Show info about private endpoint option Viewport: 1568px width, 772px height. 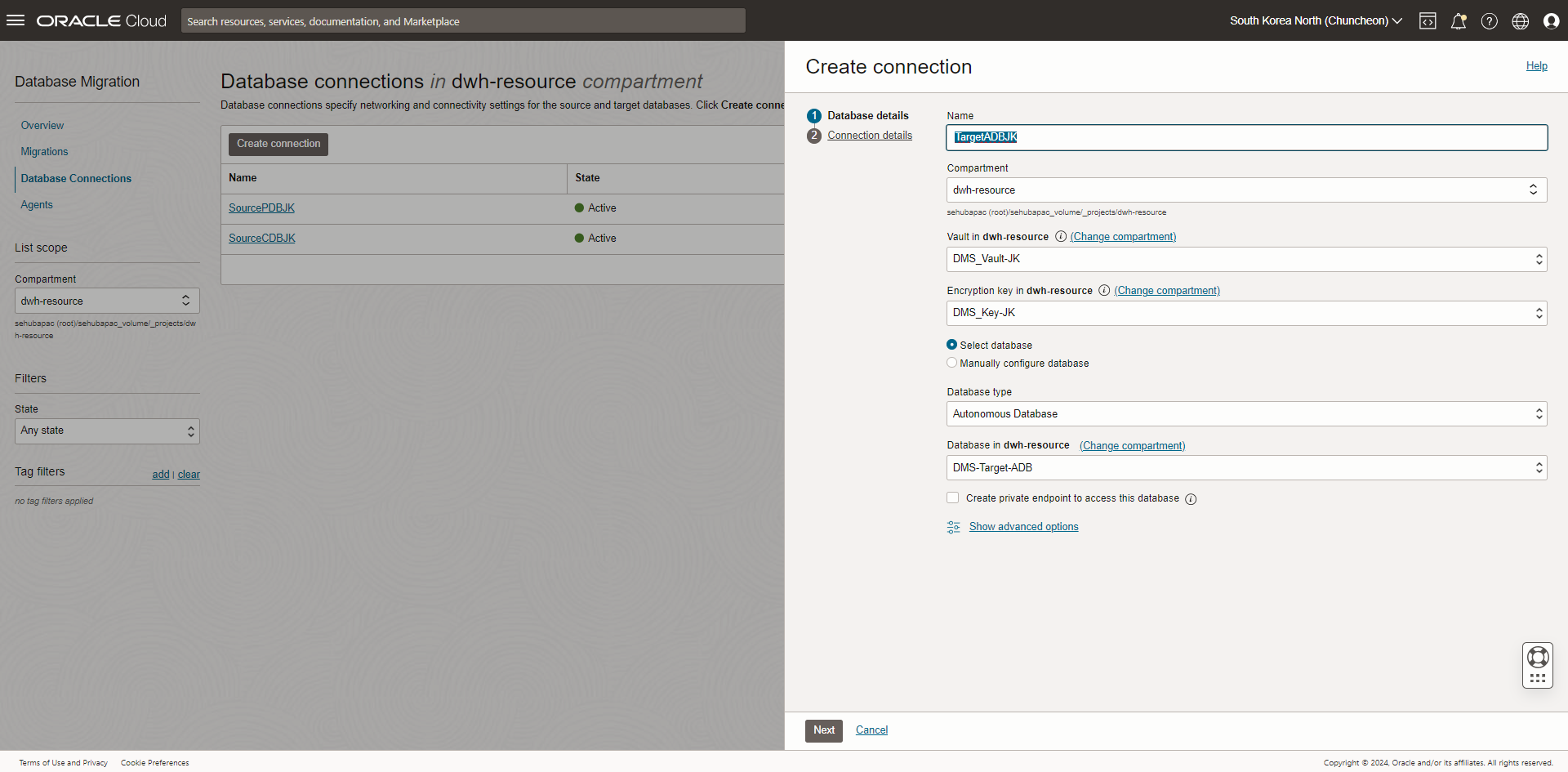(1191, 499)
